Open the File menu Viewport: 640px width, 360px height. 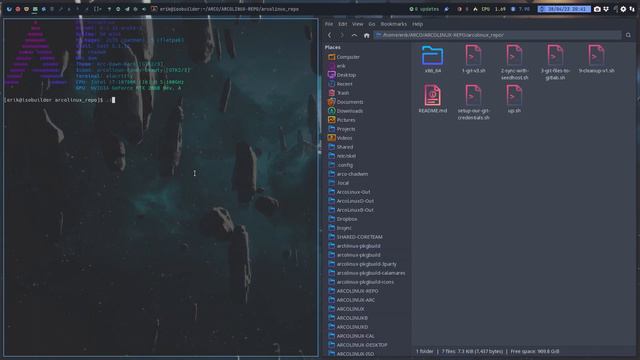pyautogui.click(x=329, y=24)
